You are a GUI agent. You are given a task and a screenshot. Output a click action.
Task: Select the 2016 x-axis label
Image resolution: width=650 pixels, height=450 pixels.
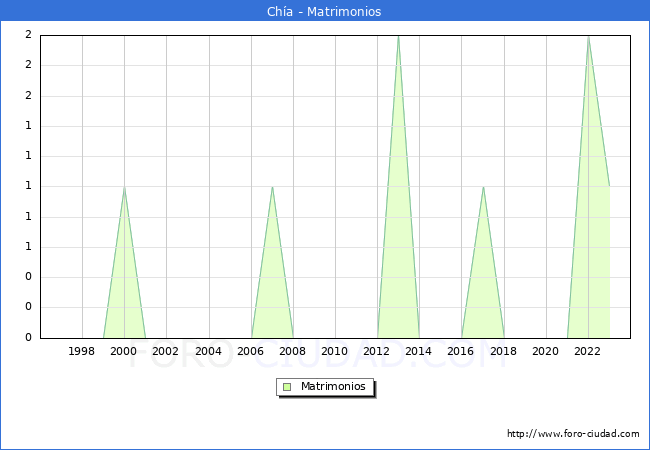pos(461,351)
